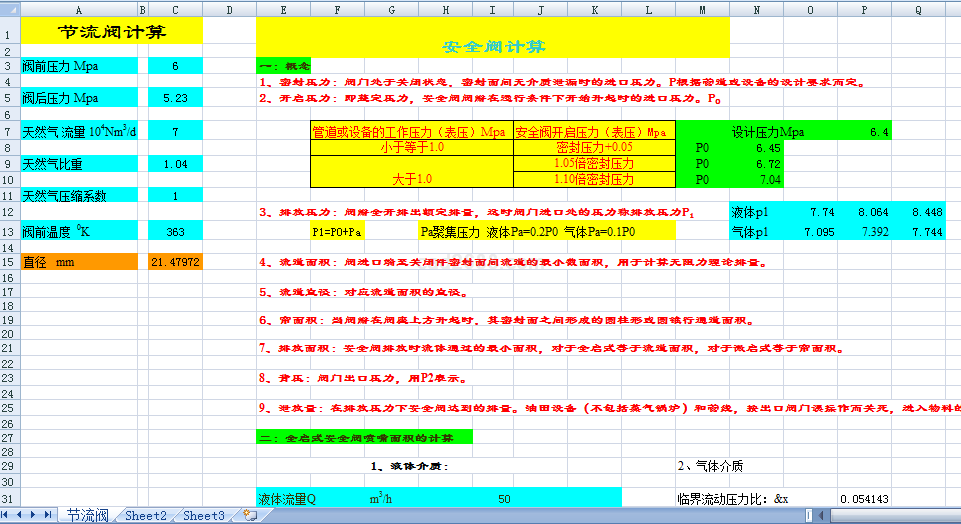Click the 阀前温度 value cell 363

[175, 230]
